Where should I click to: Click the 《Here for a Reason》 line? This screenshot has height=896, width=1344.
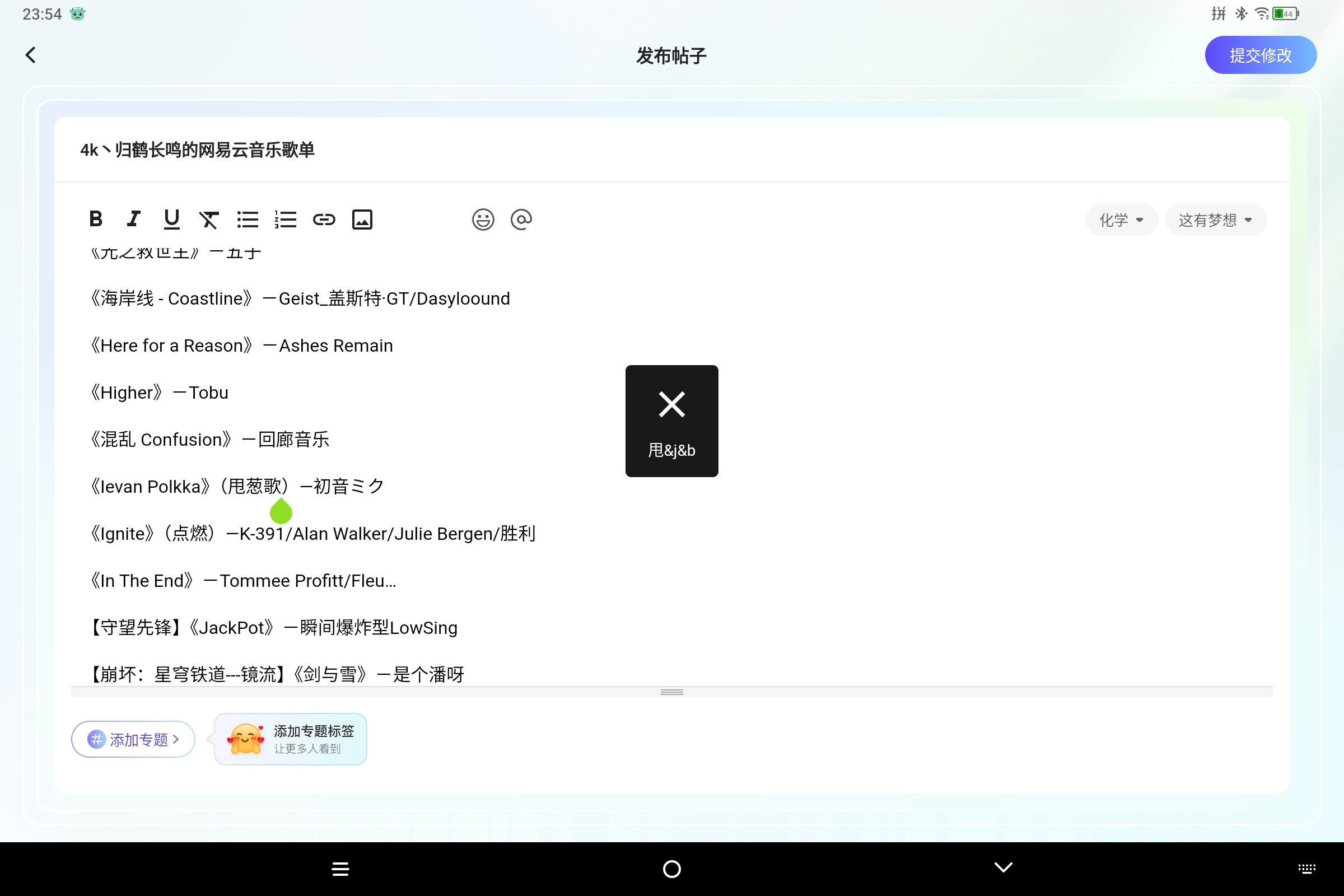pyautogui.click(x=241, y=346)
